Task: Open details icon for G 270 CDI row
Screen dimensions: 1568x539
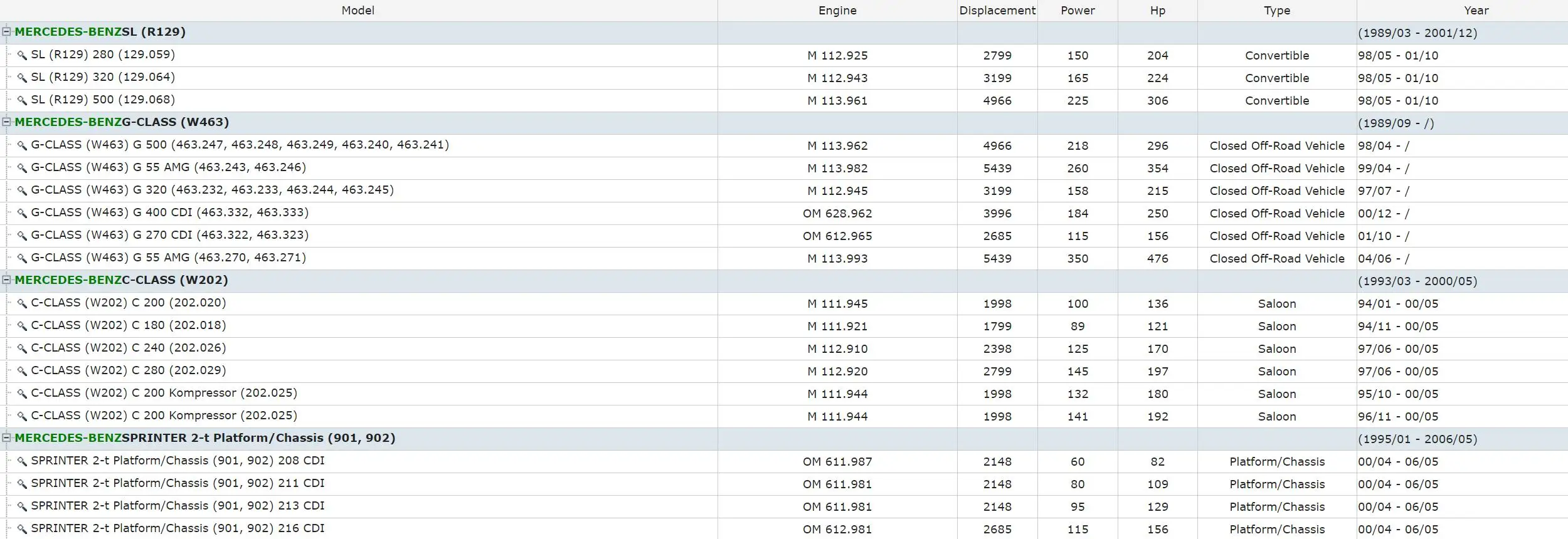Action: 22,236
